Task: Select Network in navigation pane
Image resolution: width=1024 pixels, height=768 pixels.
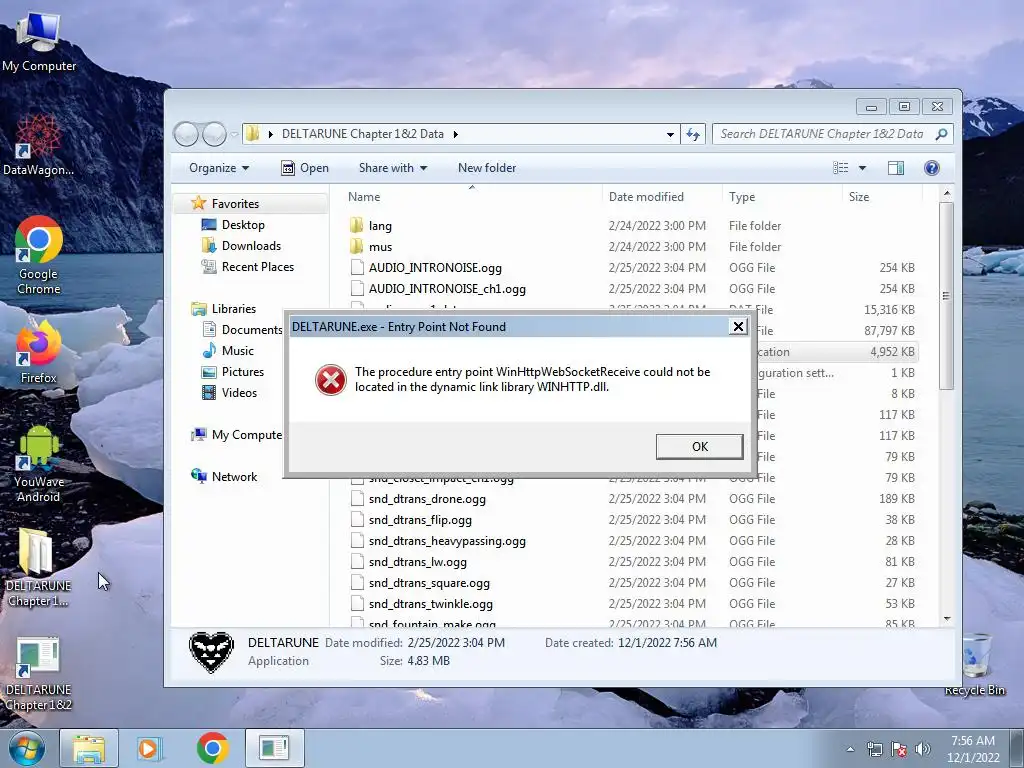Action: point(224,477)
